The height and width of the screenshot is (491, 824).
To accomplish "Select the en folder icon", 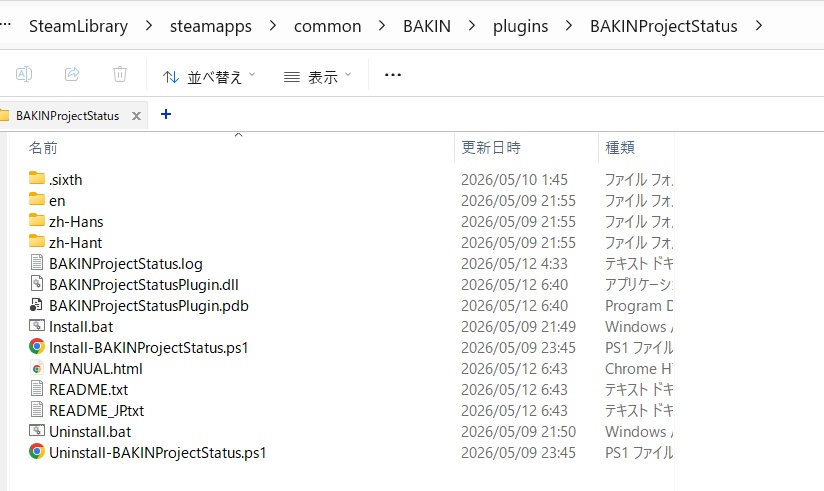I will click(x=37, y=199).
